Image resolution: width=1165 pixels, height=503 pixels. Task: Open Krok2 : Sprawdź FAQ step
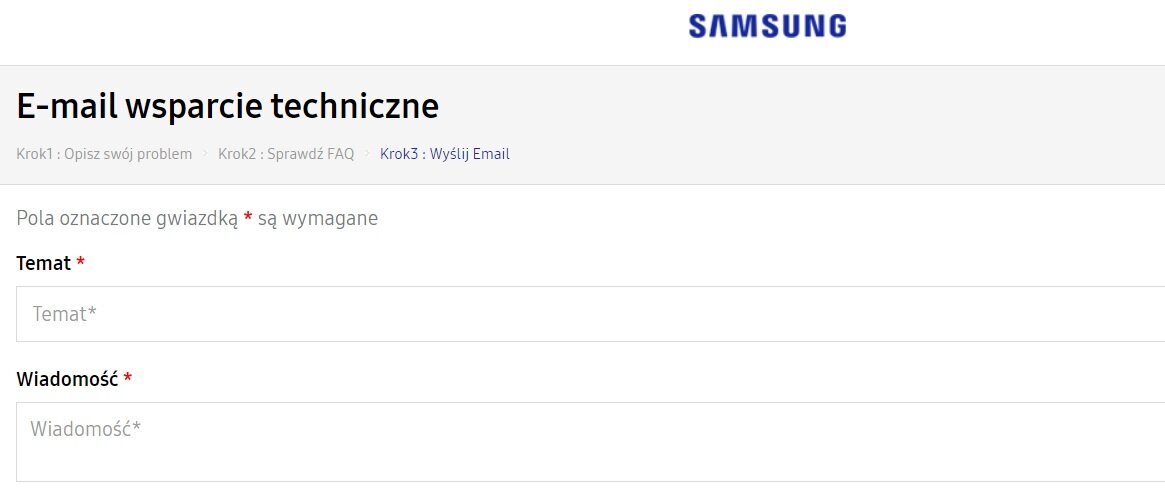tap(286, 154)
